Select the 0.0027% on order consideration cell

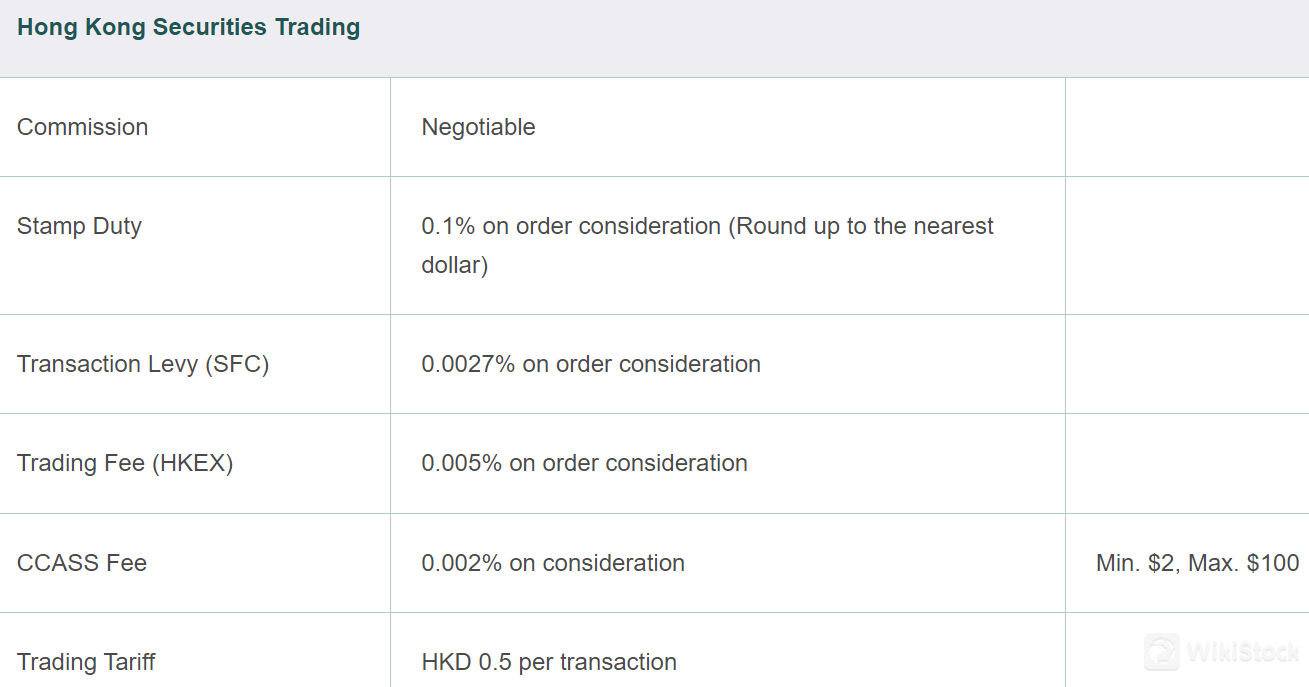tap(591, 364)
